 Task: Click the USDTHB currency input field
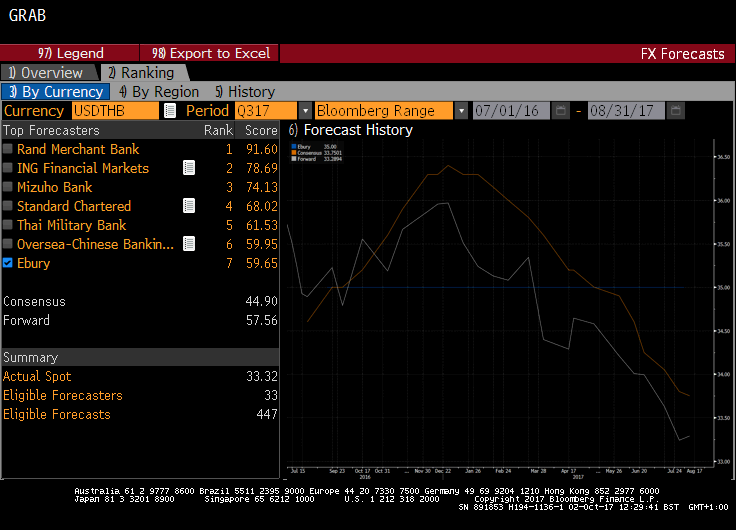(115, 111)
